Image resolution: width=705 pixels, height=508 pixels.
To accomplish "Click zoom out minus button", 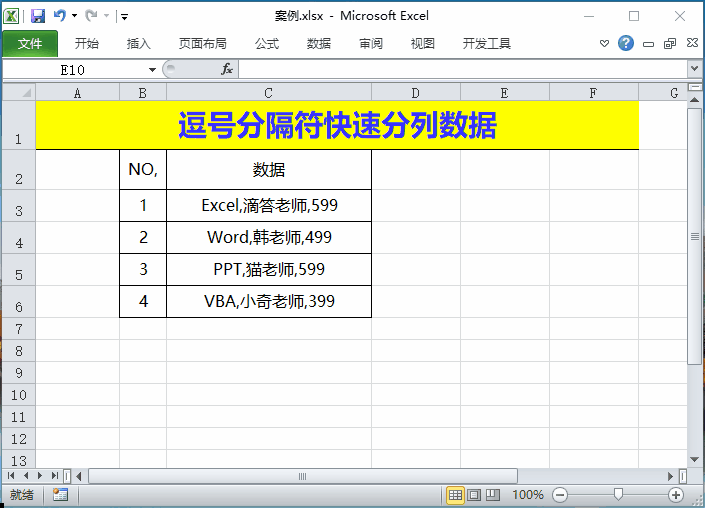I will tap(560, 495).
